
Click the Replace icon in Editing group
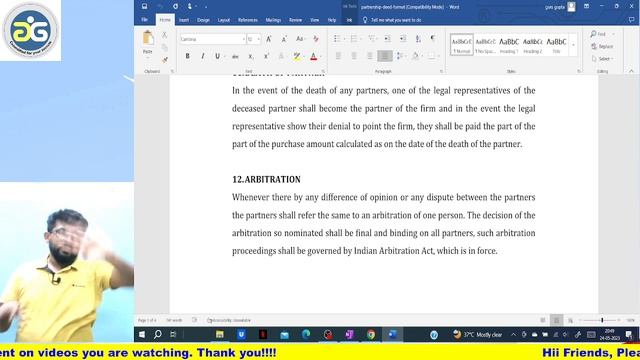click(602, 47)
